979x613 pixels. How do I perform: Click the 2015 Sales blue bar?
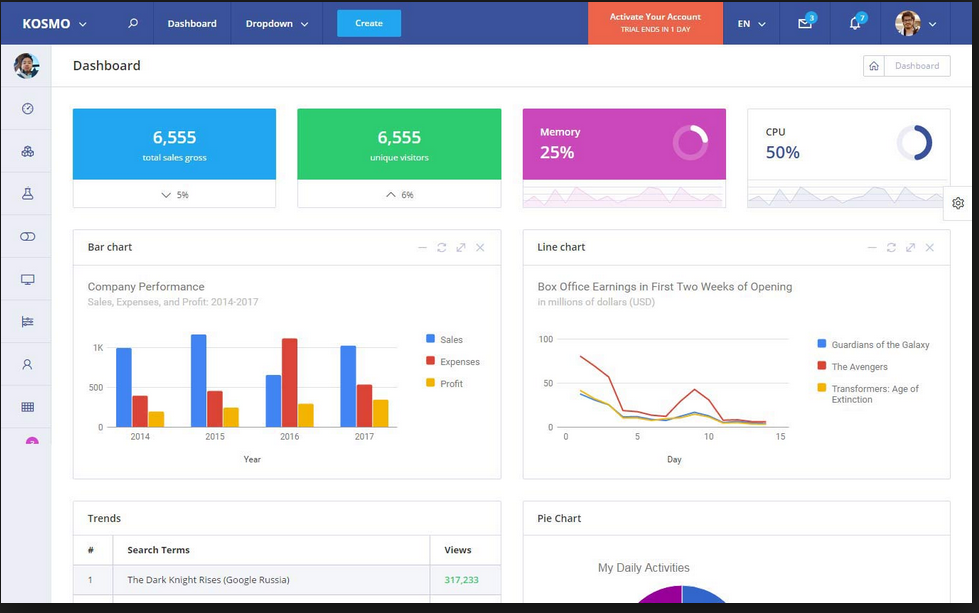[x=199, y=381]
